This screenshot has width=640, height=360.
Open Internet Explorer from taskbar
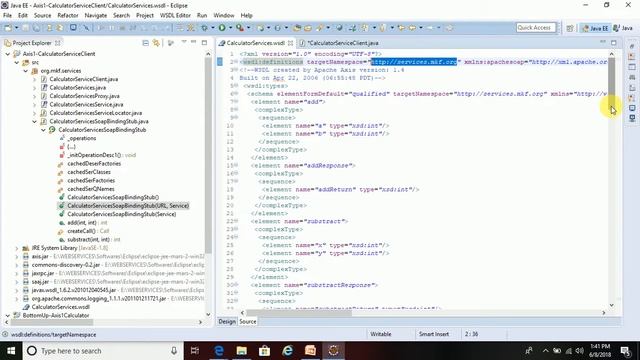pos(287,351)
